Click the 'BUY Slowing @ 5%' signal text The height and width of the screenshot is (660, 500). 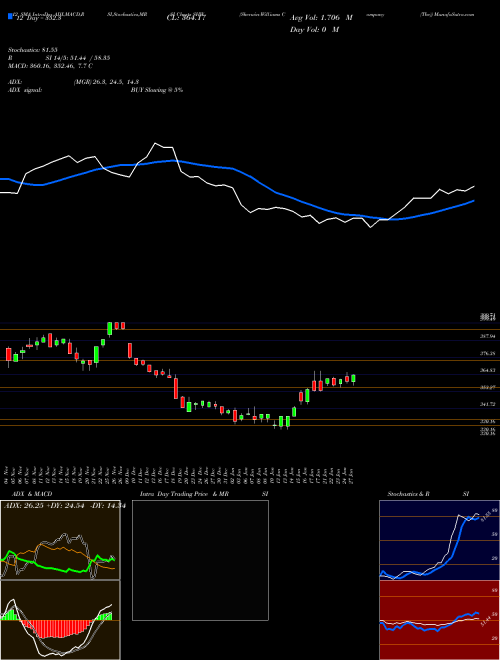coord(157,90)
